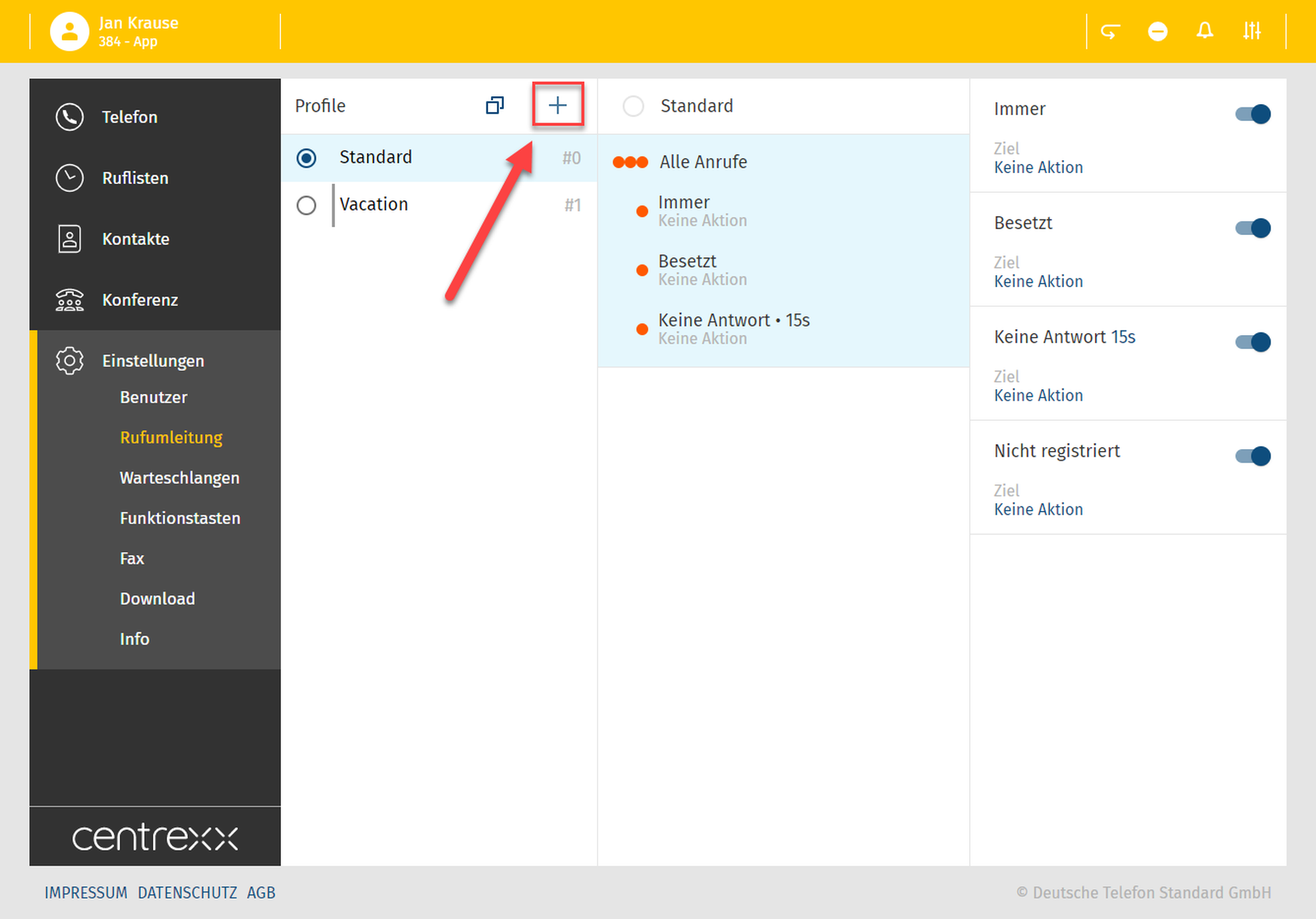Viewport: 1316px width, 919px height.
Task: Click the do-not-disturb icon in header
Action: [x=1157, y=31]
